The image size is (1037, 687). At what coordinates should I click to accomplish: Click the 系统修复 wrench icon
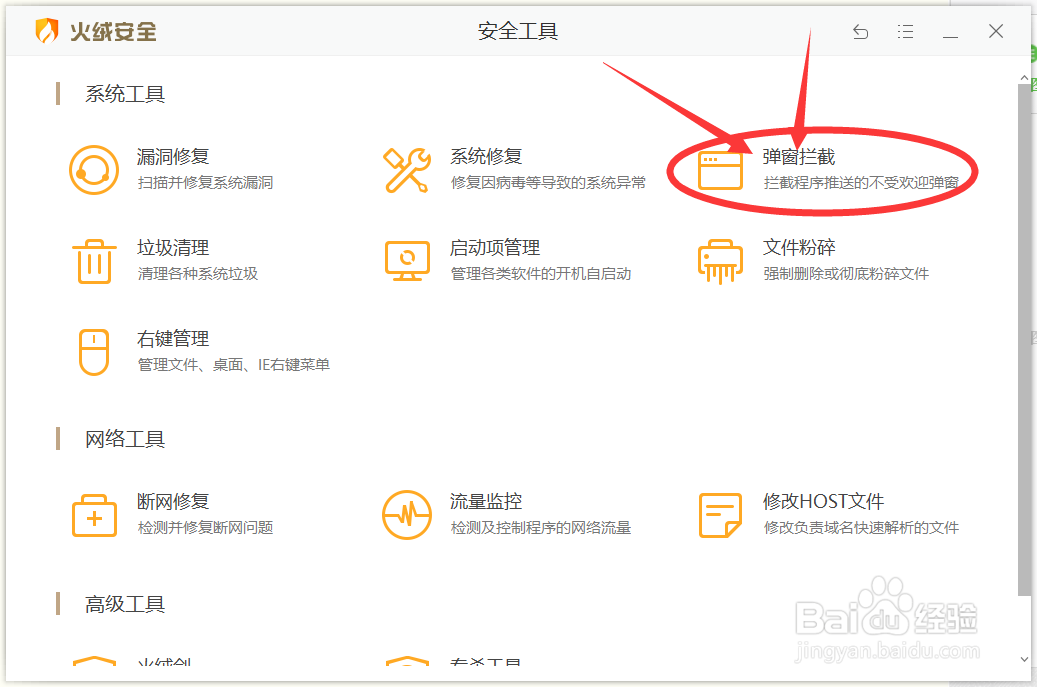click(x=407, y=170)
